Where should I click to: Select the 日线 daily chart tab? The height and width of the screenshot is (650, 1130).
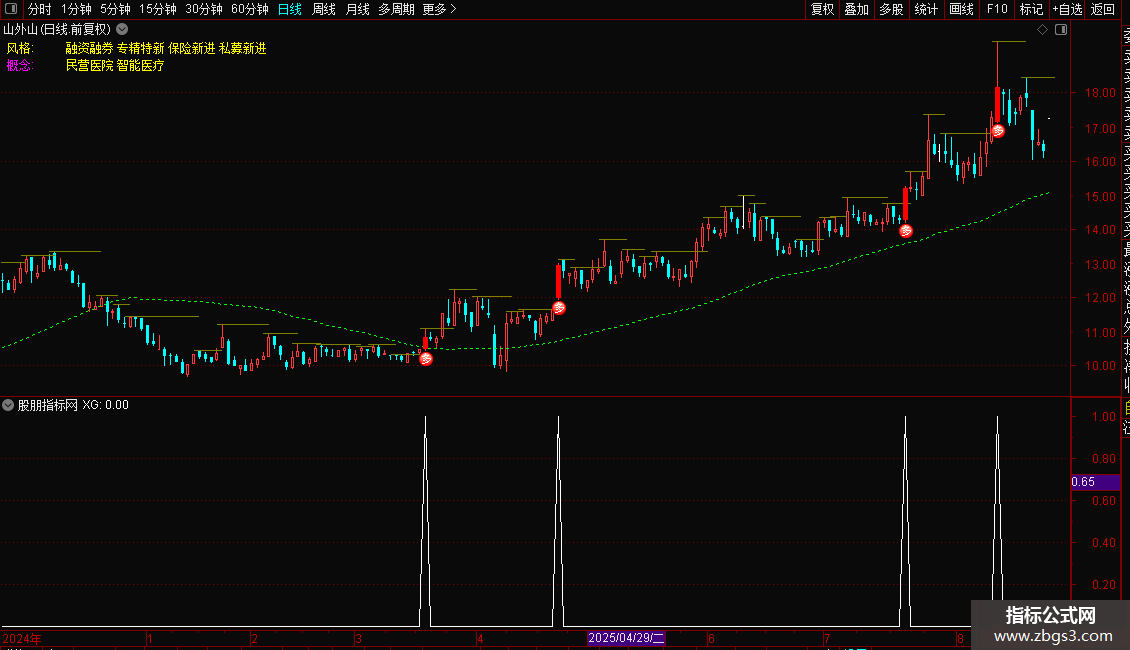tap(290, 9)
